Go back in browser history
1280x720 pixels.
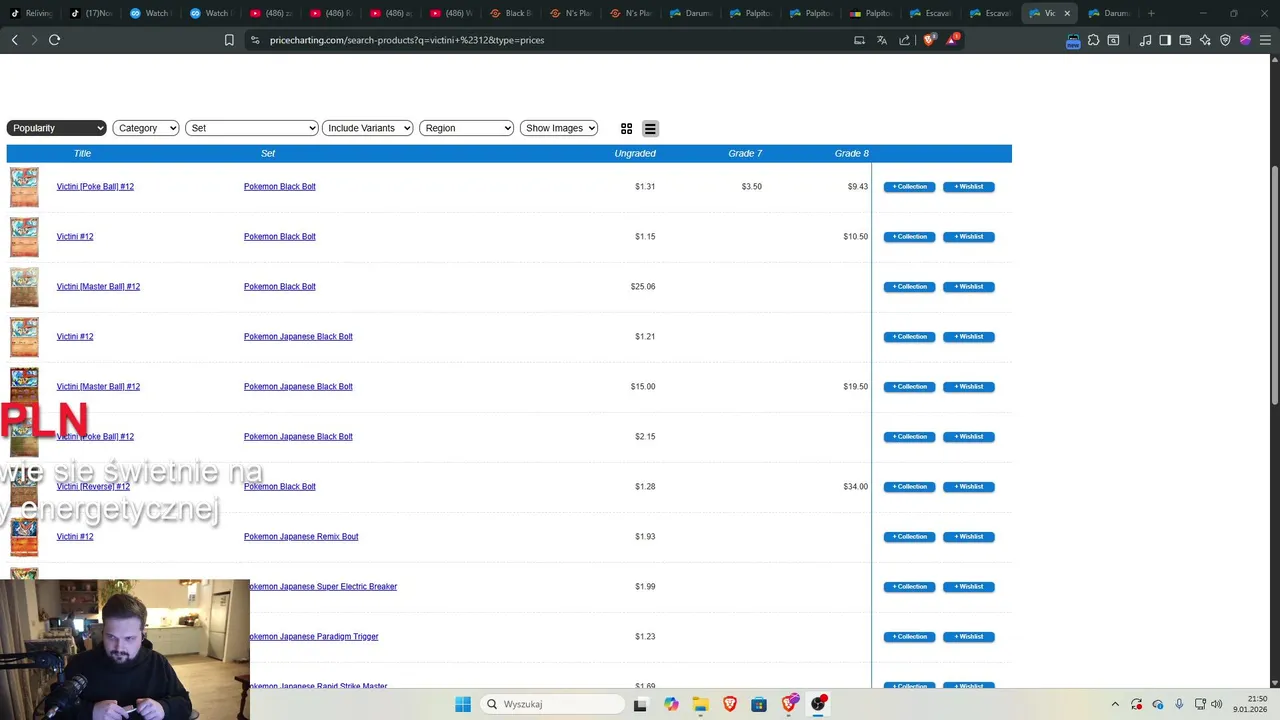[14, 40]
